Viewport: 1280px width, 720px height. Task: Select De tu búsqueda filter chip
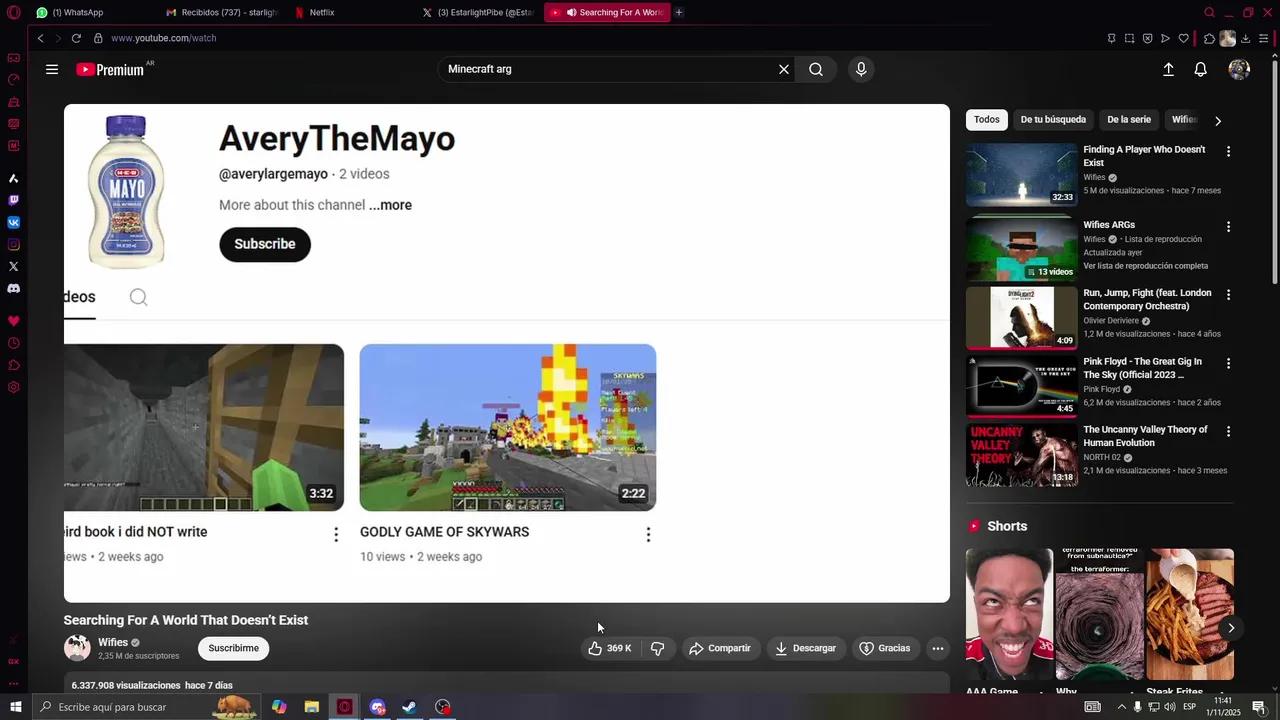click(x=1053, y=120)
